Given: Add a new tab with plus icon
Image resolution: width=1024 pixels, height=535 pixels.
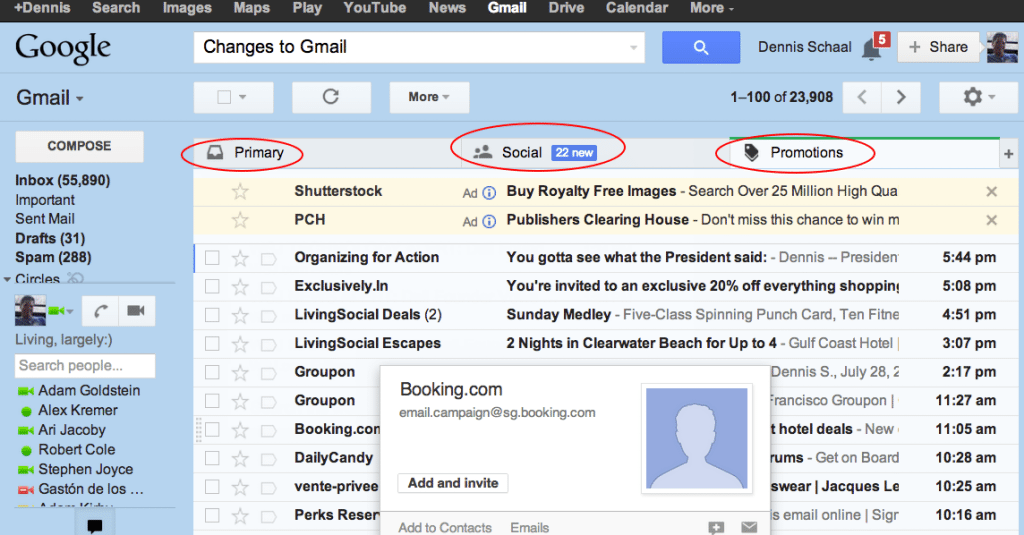Looking at the screenshot, I should tap(1008, 154).
